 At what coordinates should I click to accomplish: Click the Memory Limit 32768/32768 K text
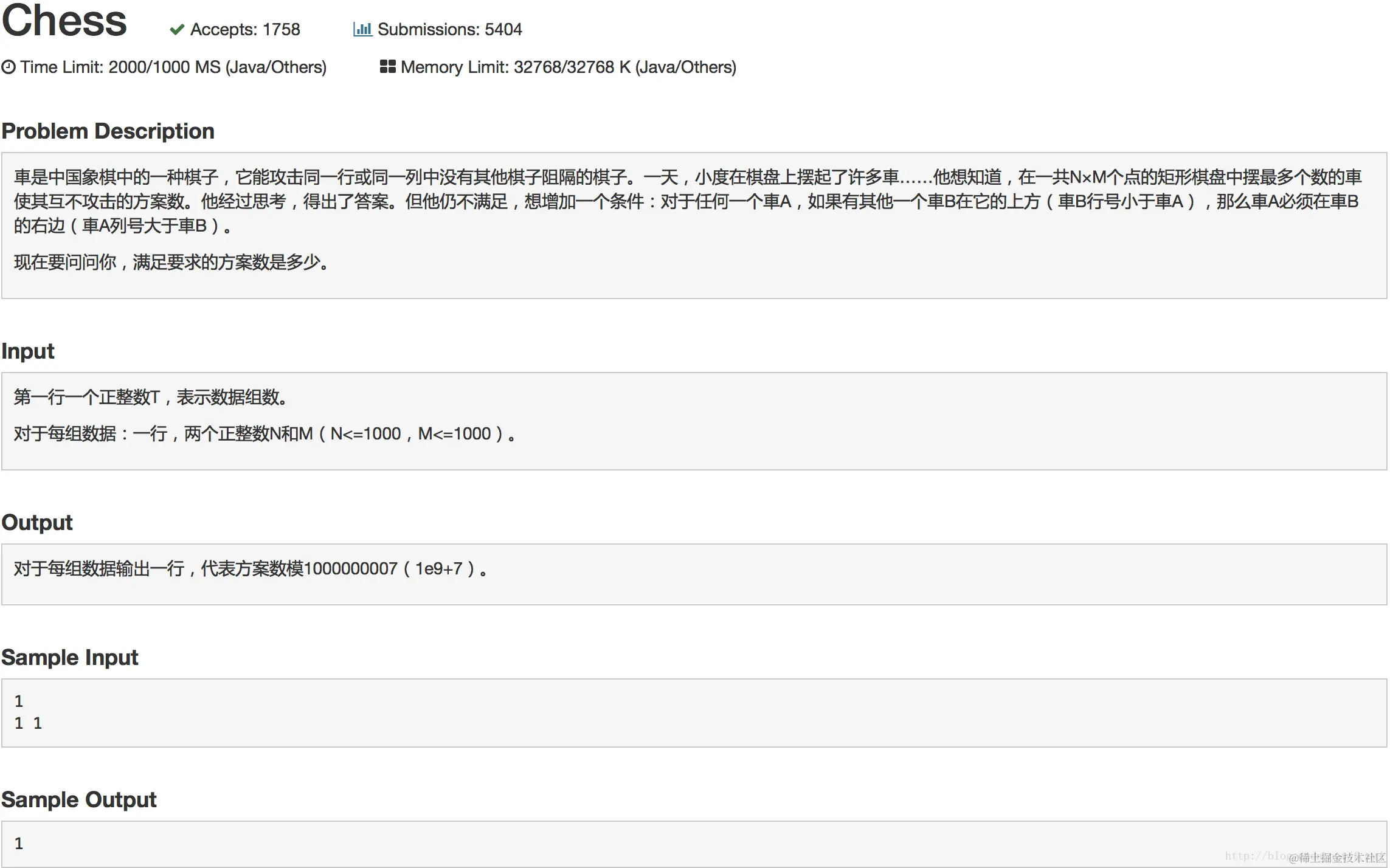tap(568, 67)
